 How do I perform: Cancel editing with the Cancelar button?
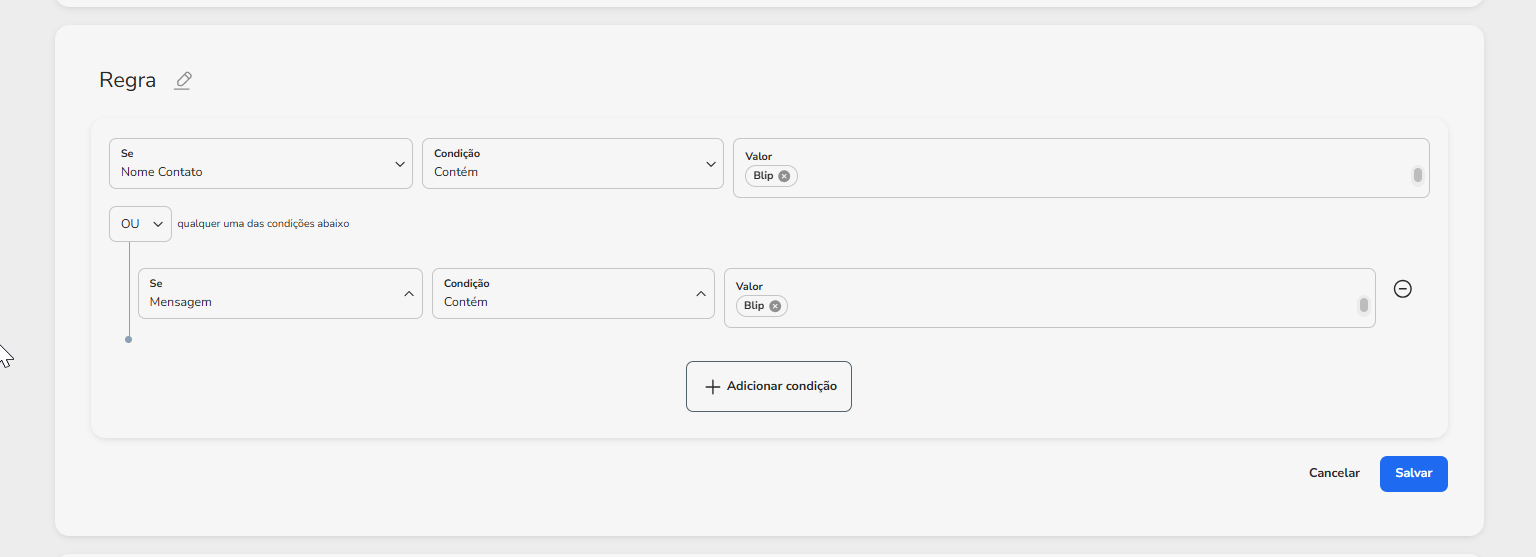tap(1334, 473)
